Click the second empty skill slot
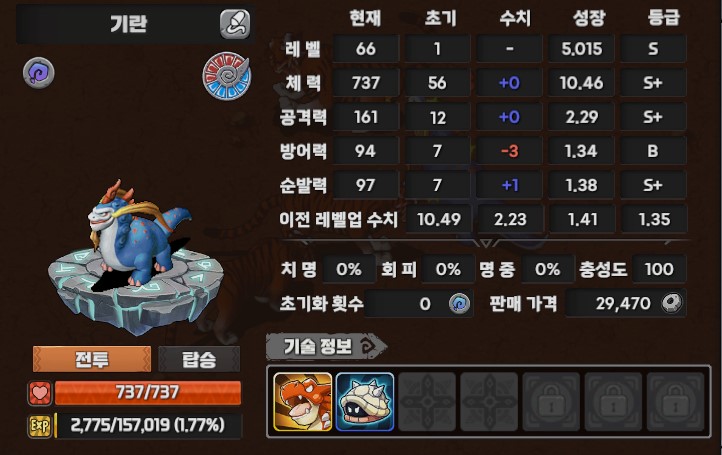 click(x=489, y=402)
